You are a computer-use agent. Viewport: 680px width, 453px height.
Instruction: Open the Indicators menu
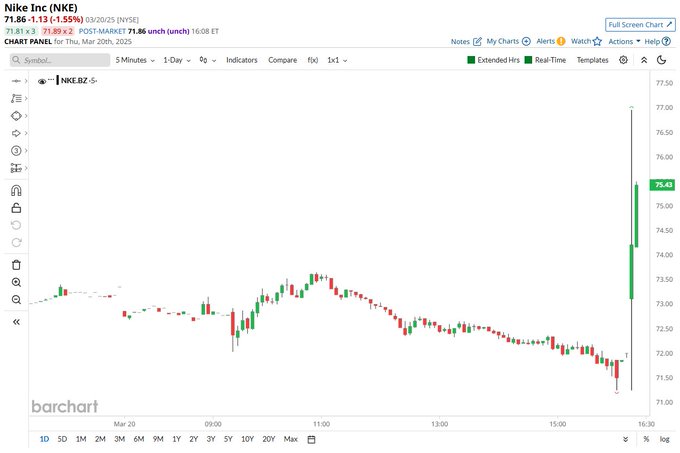click(242, 60)
